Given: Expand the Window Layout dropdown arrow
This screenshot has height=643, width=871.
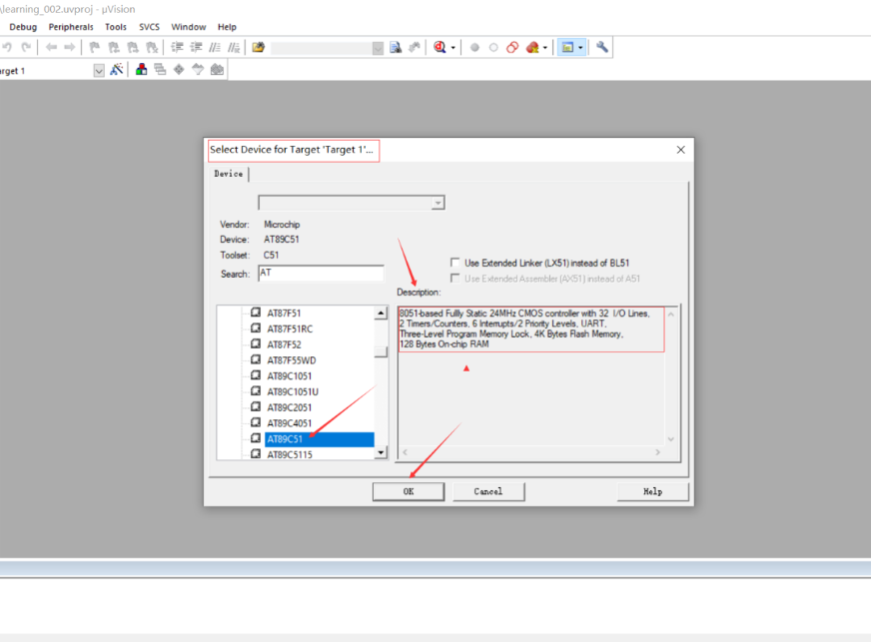Looking at the screenshot, I should [580, 48].
